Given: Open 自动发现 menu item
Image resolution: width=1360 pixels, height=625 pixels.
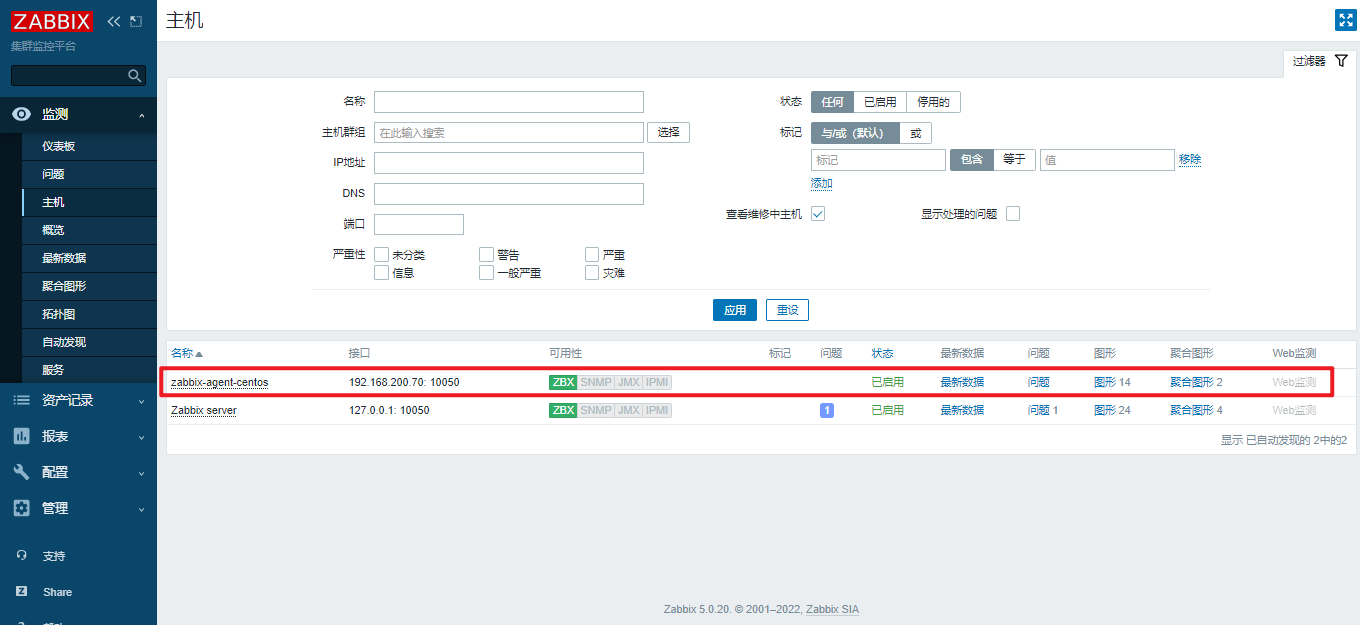Looking at the screenshot, I should pyautogui.click(x=89, y=342).
